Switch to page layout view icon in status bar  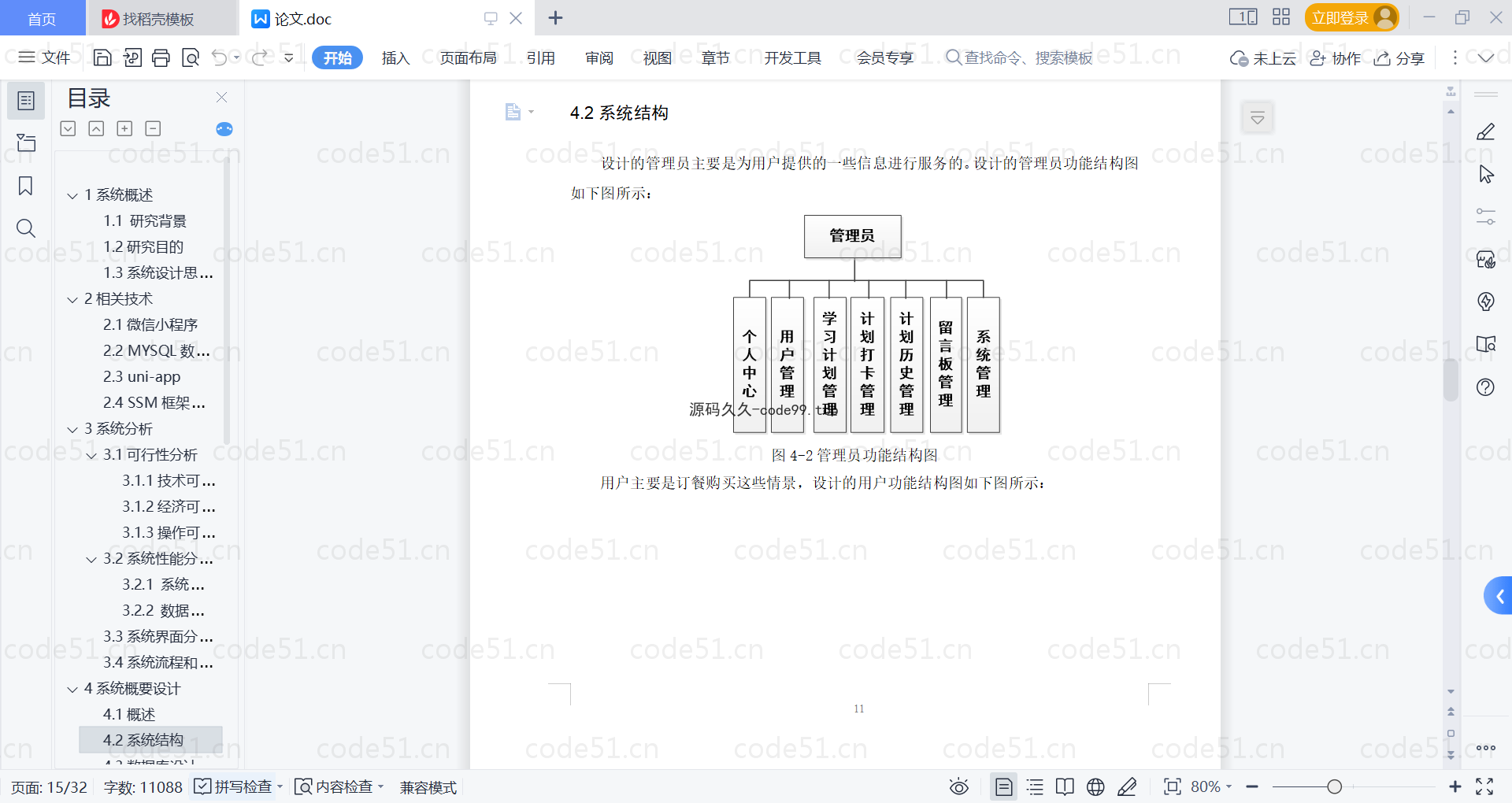coord(1004,786)
